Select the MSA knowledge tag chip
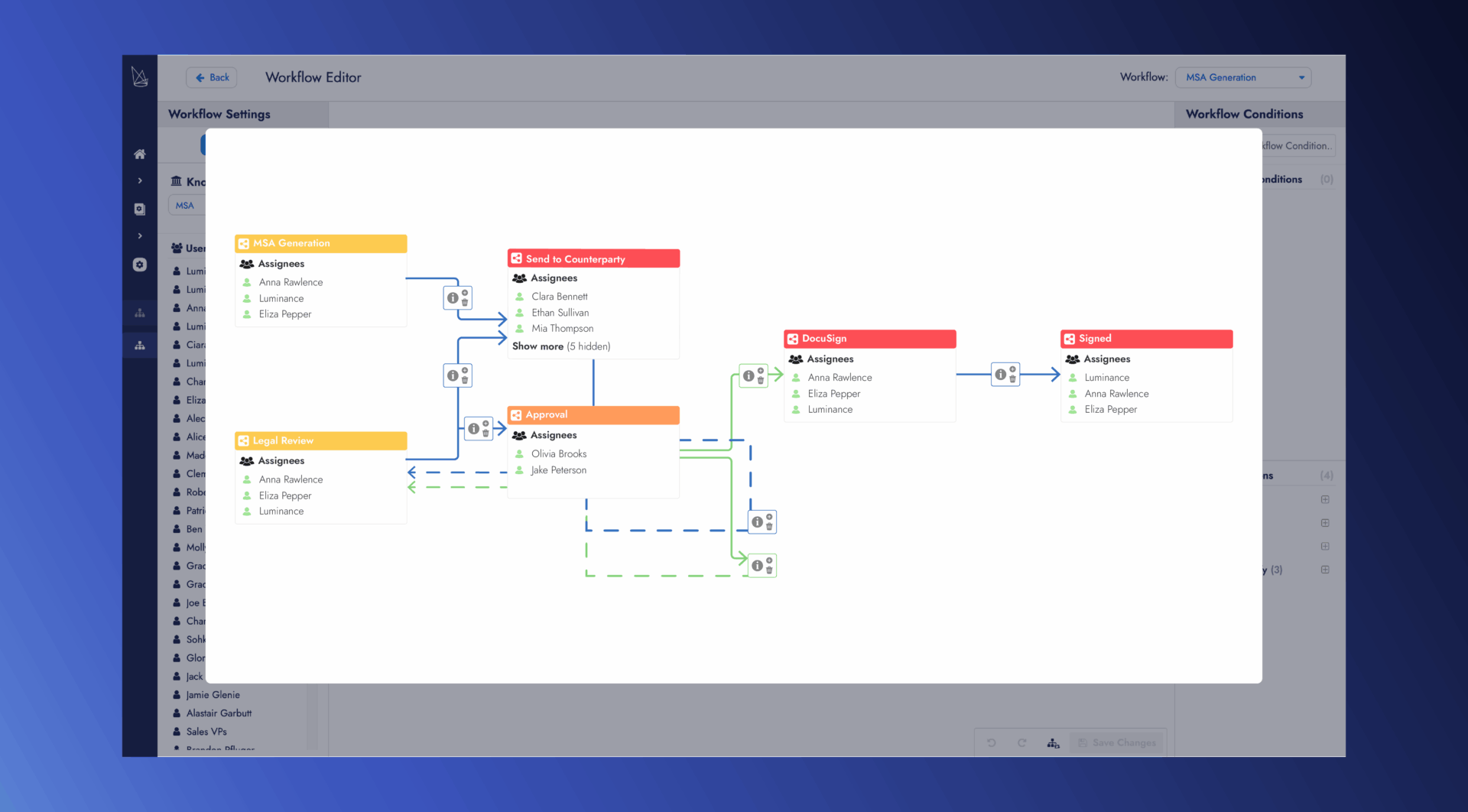The image size is (1468, 812). pos(184,205)
